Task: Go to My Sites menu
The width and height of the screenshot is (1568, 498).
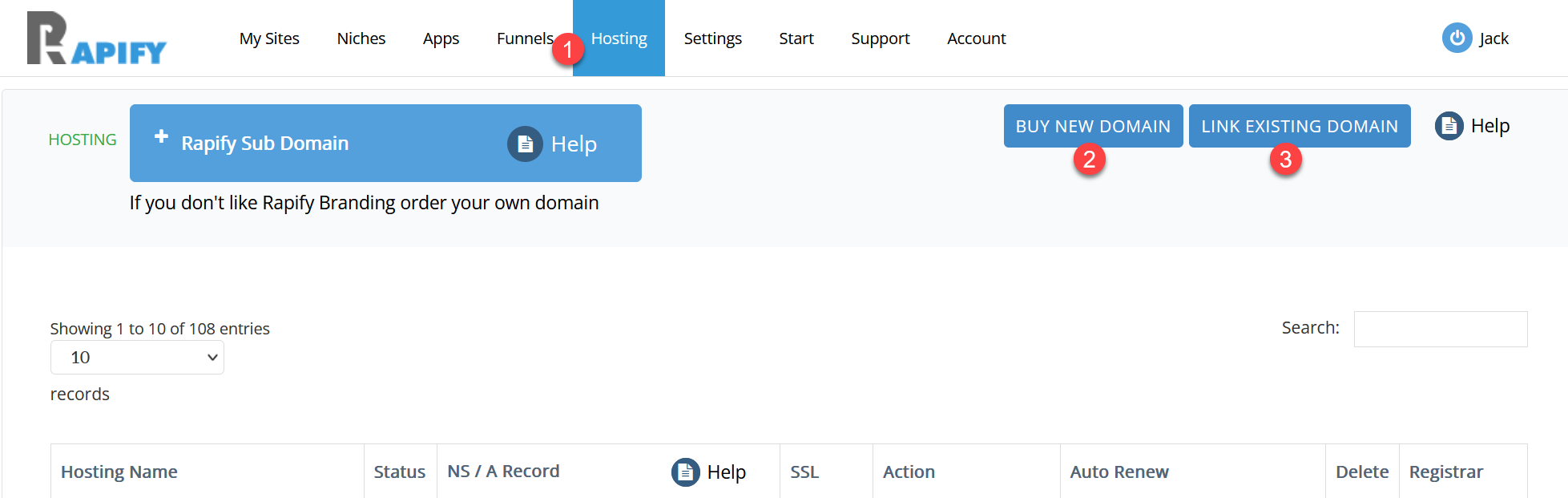Action: click(269, 38)
